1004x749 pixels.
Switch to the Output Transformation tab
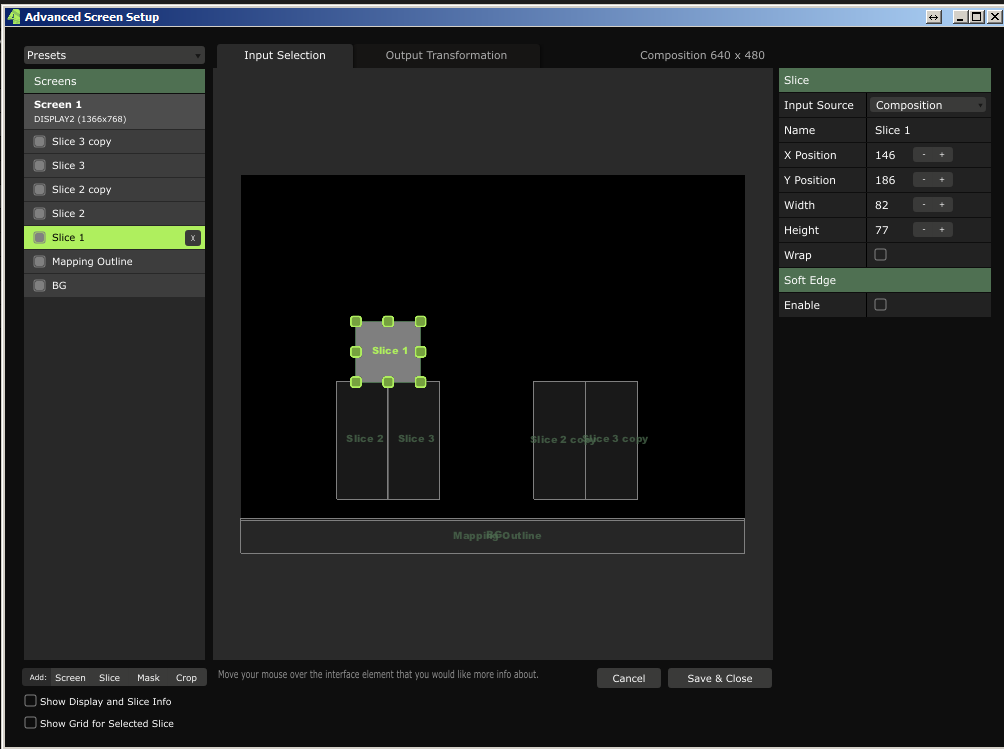(446, 56)
